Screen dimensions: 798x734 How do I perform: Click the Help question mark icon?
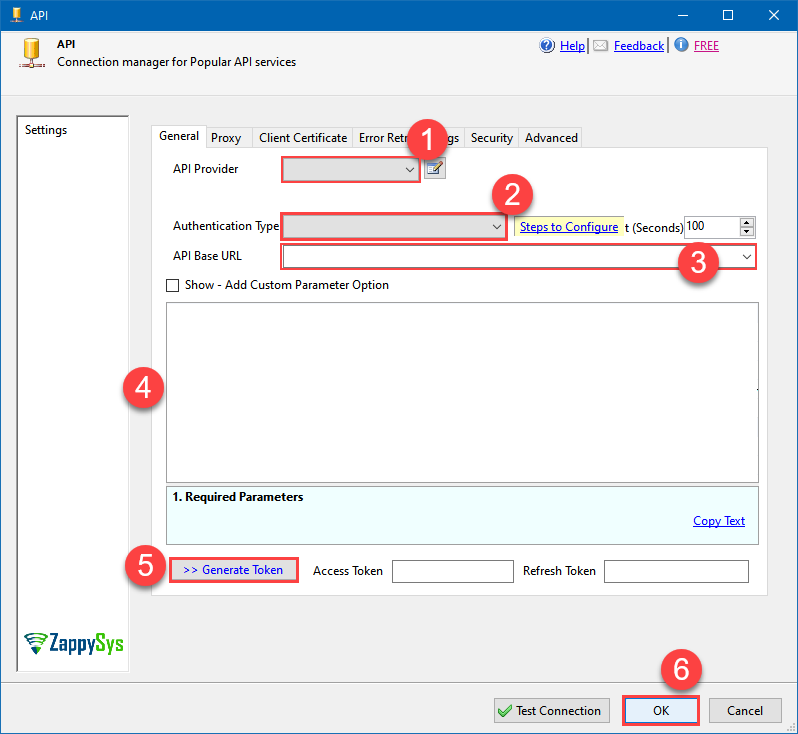(547, 46)
